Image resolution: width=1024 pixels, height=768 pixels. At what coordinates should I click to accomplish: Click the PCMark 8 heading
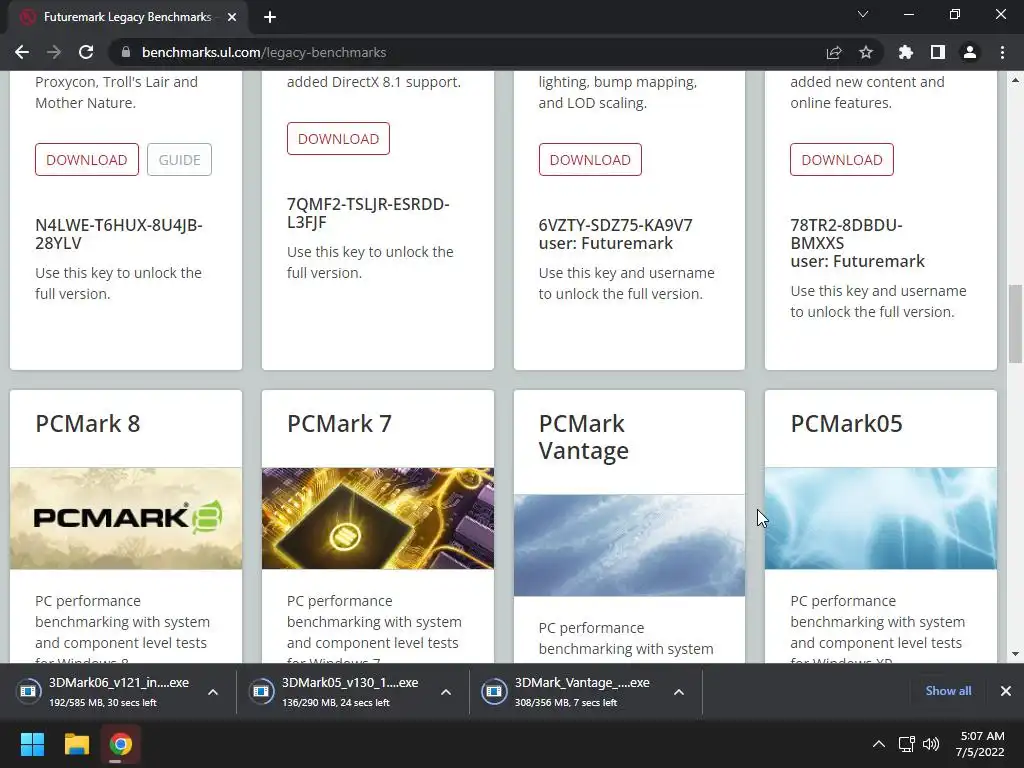(x=88, y=424)
